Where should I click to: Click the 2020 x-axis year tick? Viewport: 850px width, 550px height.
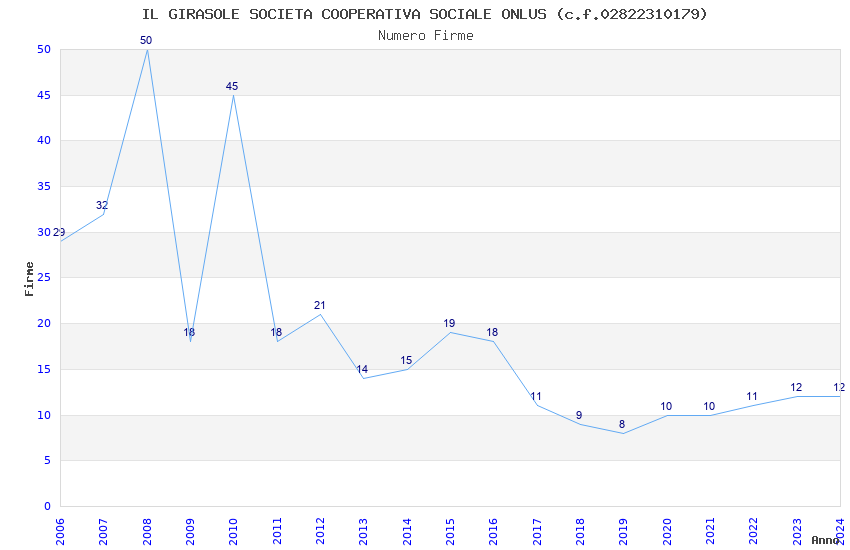pyautogui.click(x=667, y=531)
